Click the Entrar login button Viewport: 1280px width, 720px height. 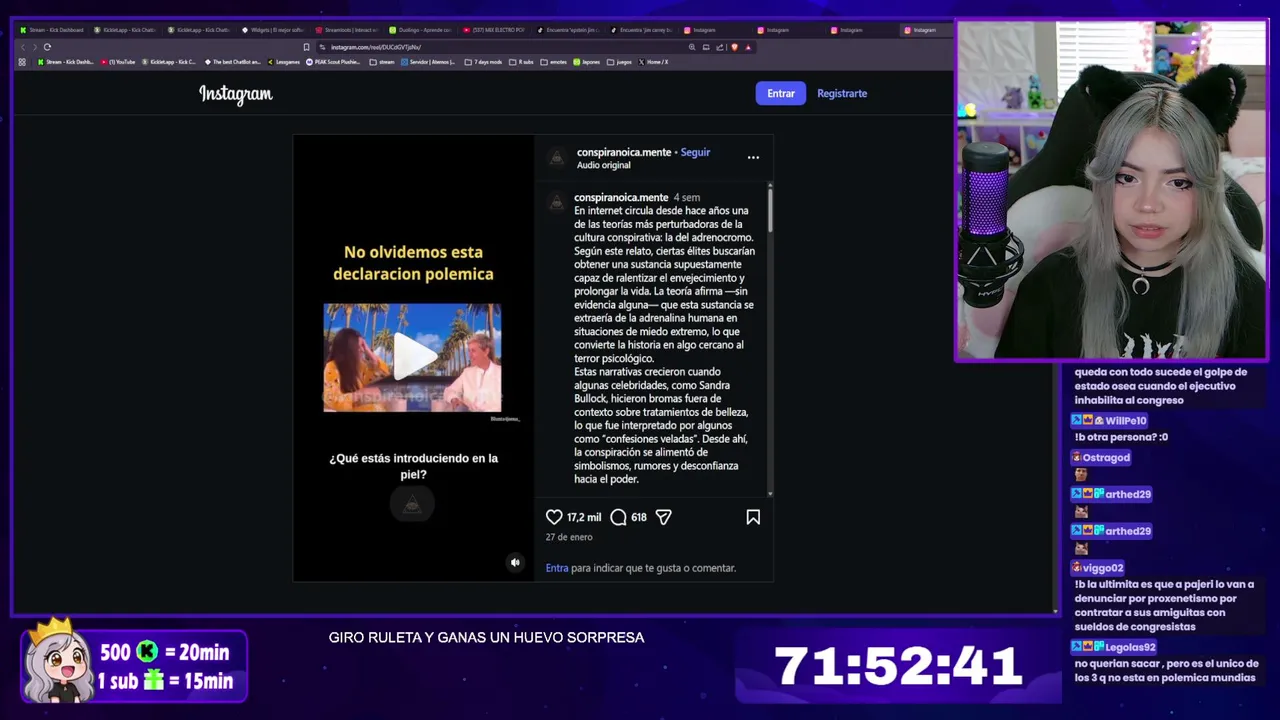click(781, 93)
